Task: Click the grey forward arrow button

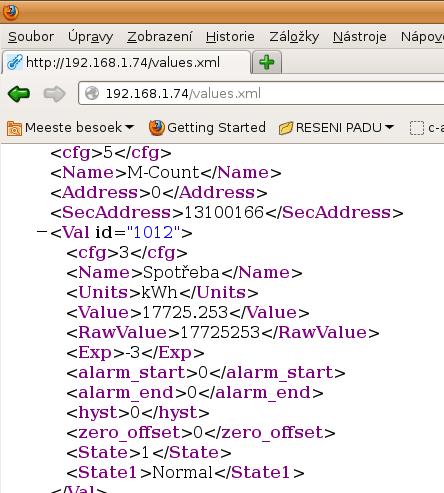Action: [x=54, y=94]
